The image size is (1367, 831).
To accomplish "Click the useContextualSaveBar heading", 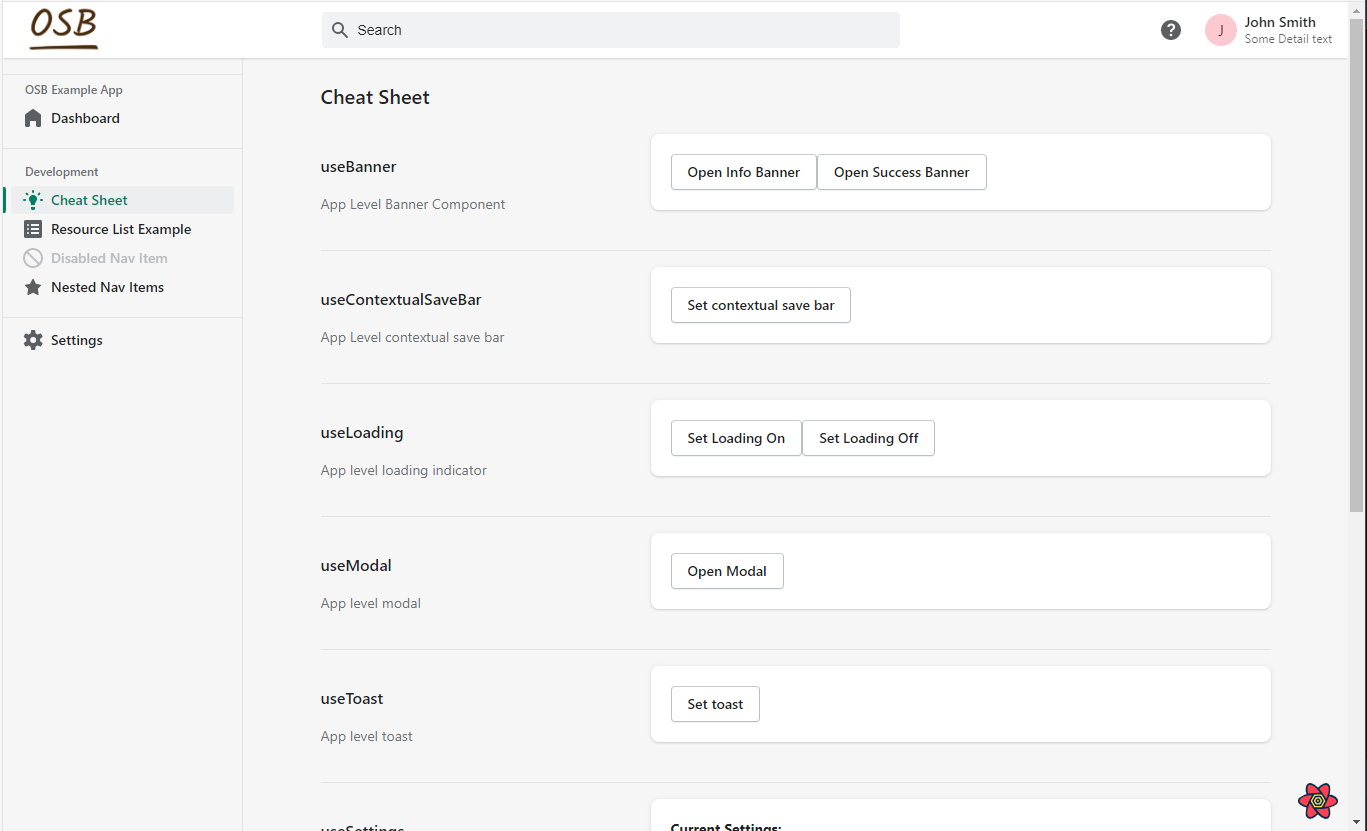I will point(400,300).
